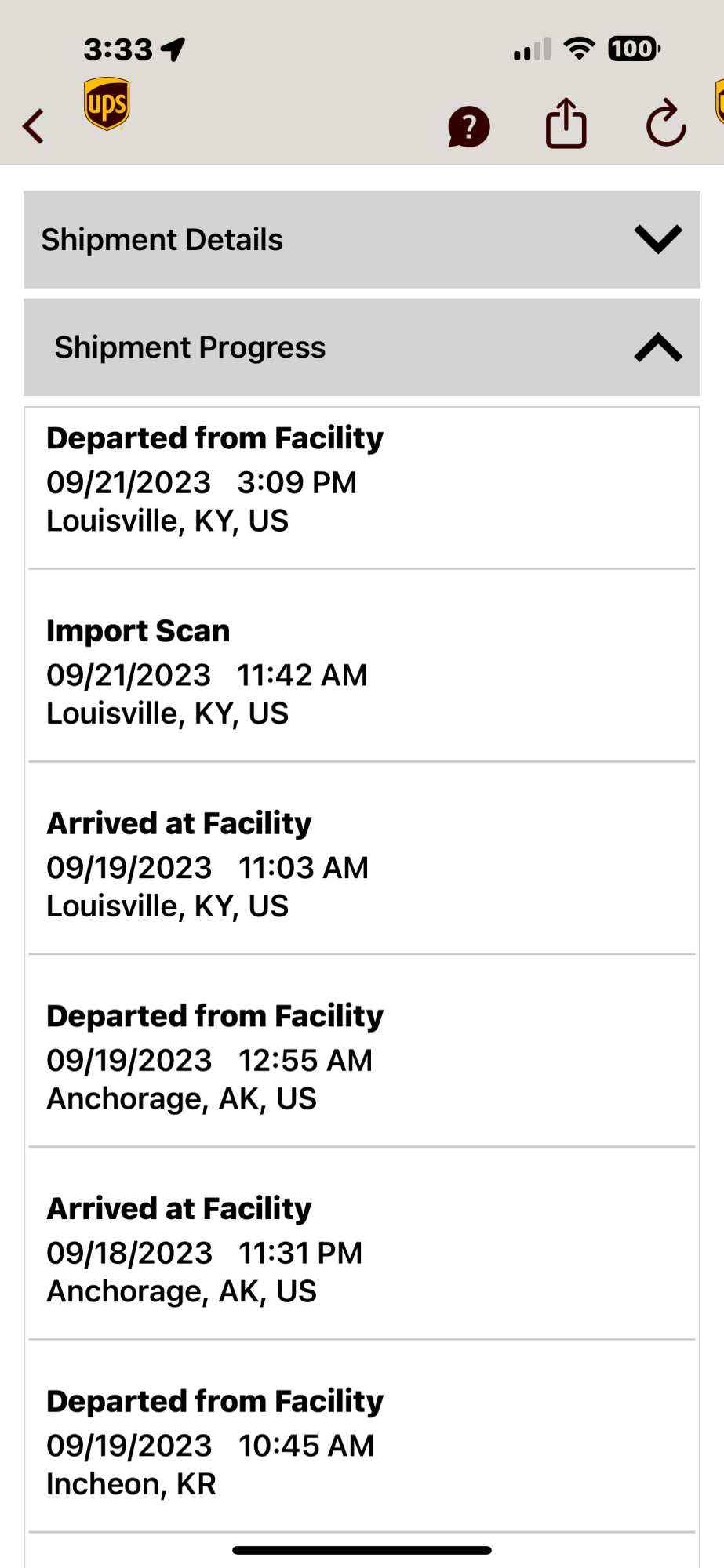Screen dimensions: 724x1568
Task: Tap the Wi-Fi status icon
Action: coord(580,49)
